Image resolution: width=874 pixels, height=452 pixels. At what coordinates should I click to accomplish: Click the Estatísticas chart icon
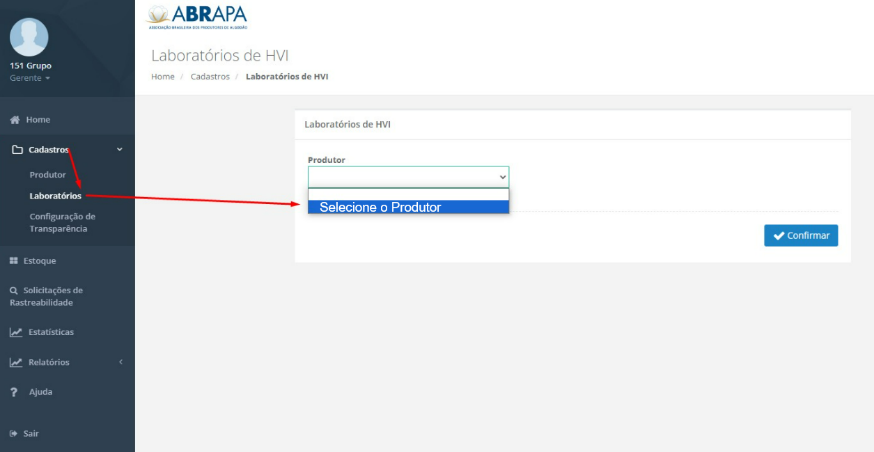(15, 332)
